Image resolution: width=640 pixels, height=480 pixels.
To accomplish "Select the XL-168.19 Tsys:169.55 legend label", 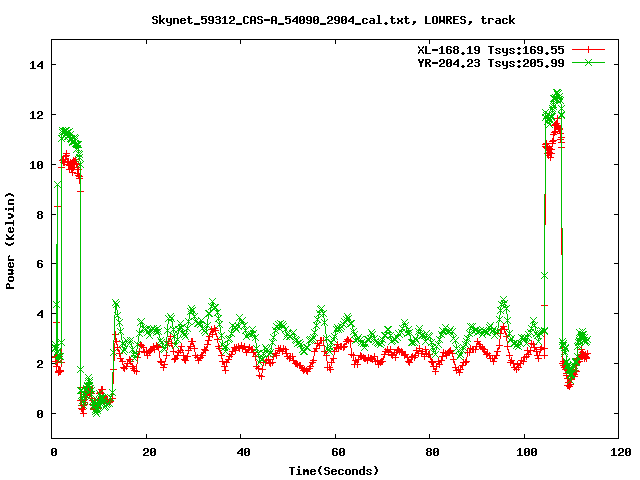I will coord(491,50).
